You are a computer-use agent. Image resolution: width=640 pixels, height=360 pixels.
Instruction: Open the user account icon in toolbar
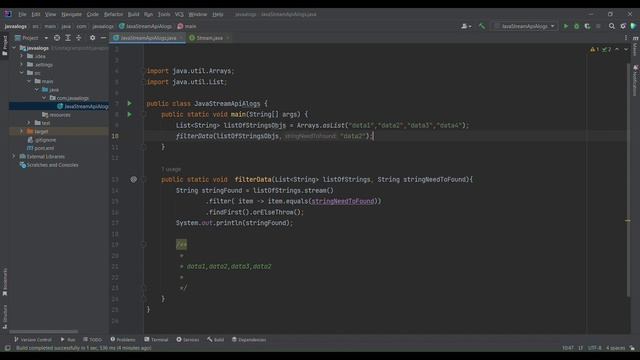[466, 26]
